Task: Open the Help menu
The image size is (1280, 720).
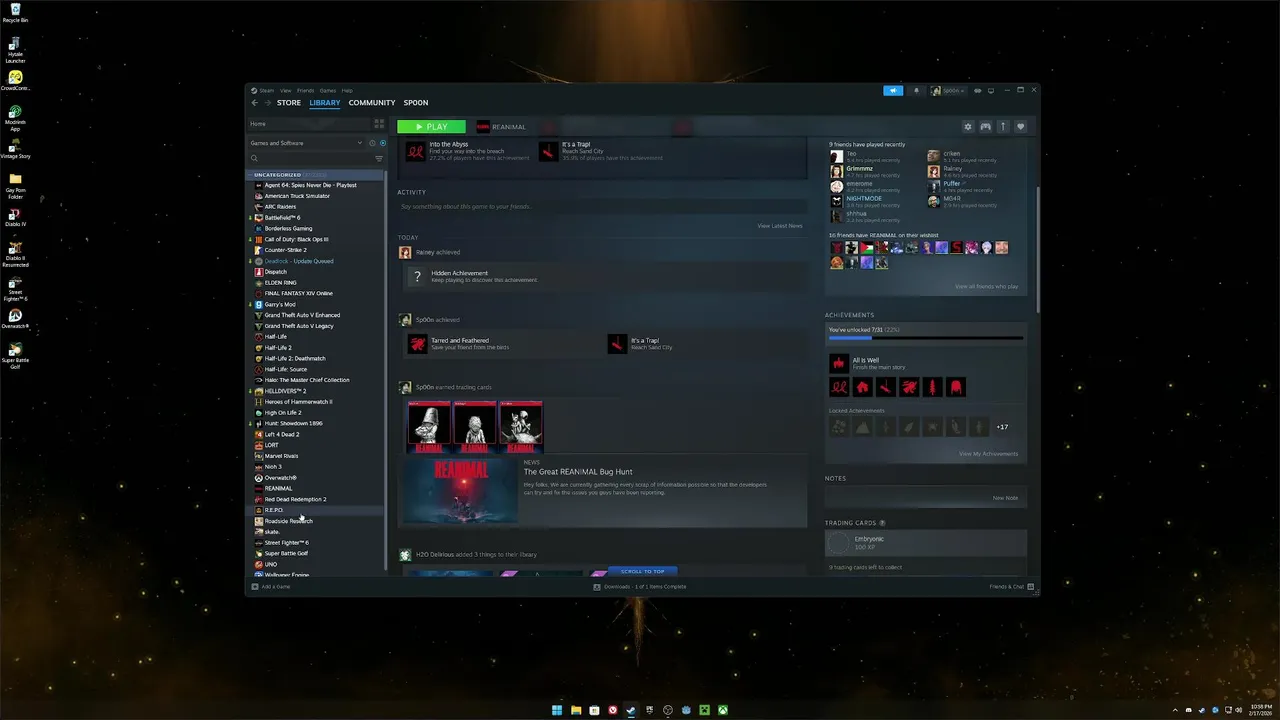Action: (x=347, y=90)
